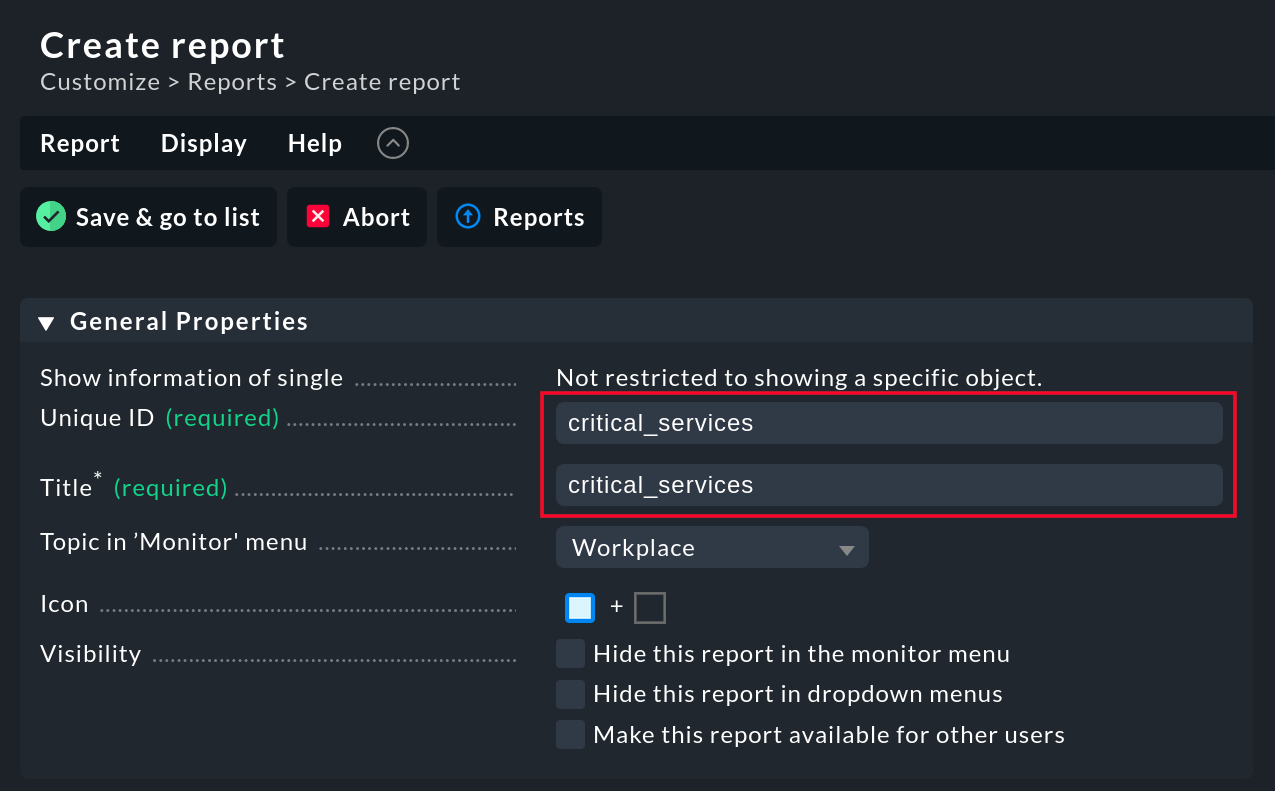
Task: Click the 'Not restricted to showing a specific object.' text
Action: (x=799, y=378)
